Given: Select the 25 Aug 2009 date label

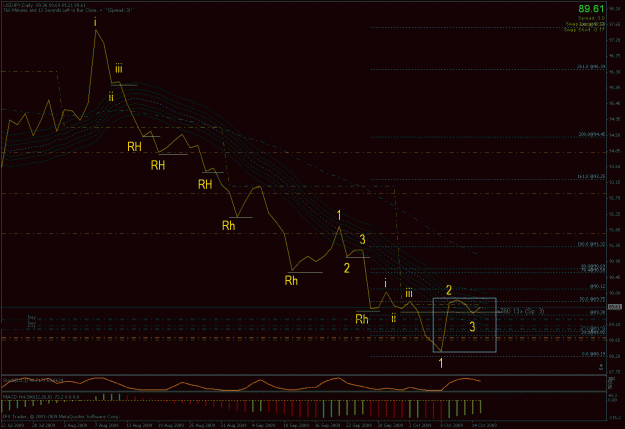Looking at the screenshot, I should 201,425.
